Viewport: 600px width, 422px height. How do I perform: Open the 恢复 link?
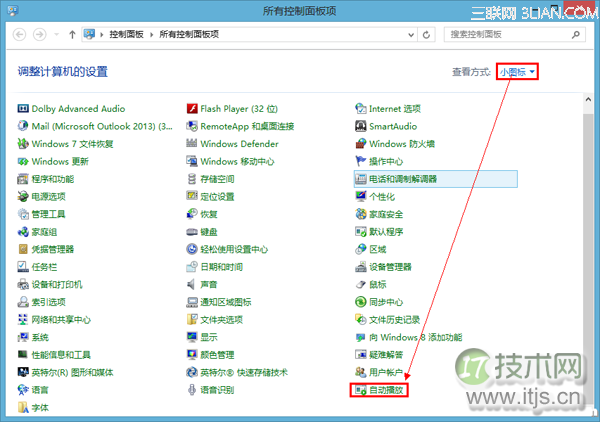click(x=209, y=214)
